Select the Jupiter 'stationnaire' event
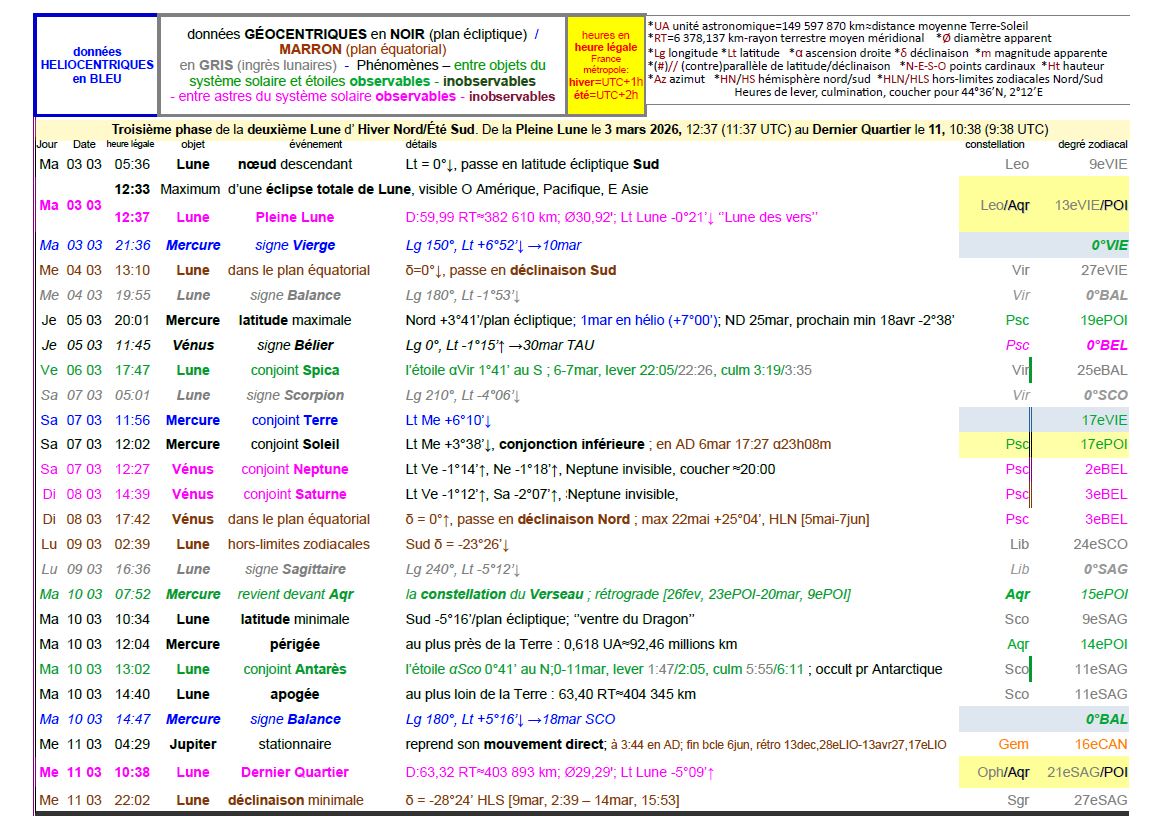This screenshot has width=1154, height=816. click(294, 744)
